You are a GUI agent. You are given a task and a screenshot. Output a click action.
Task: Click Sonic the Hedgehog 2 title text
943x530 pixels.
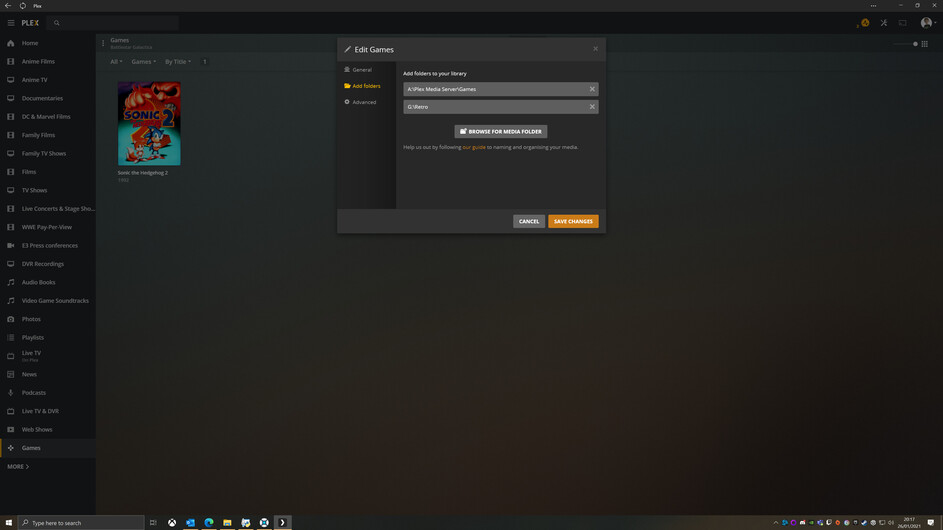click(143, 173)
